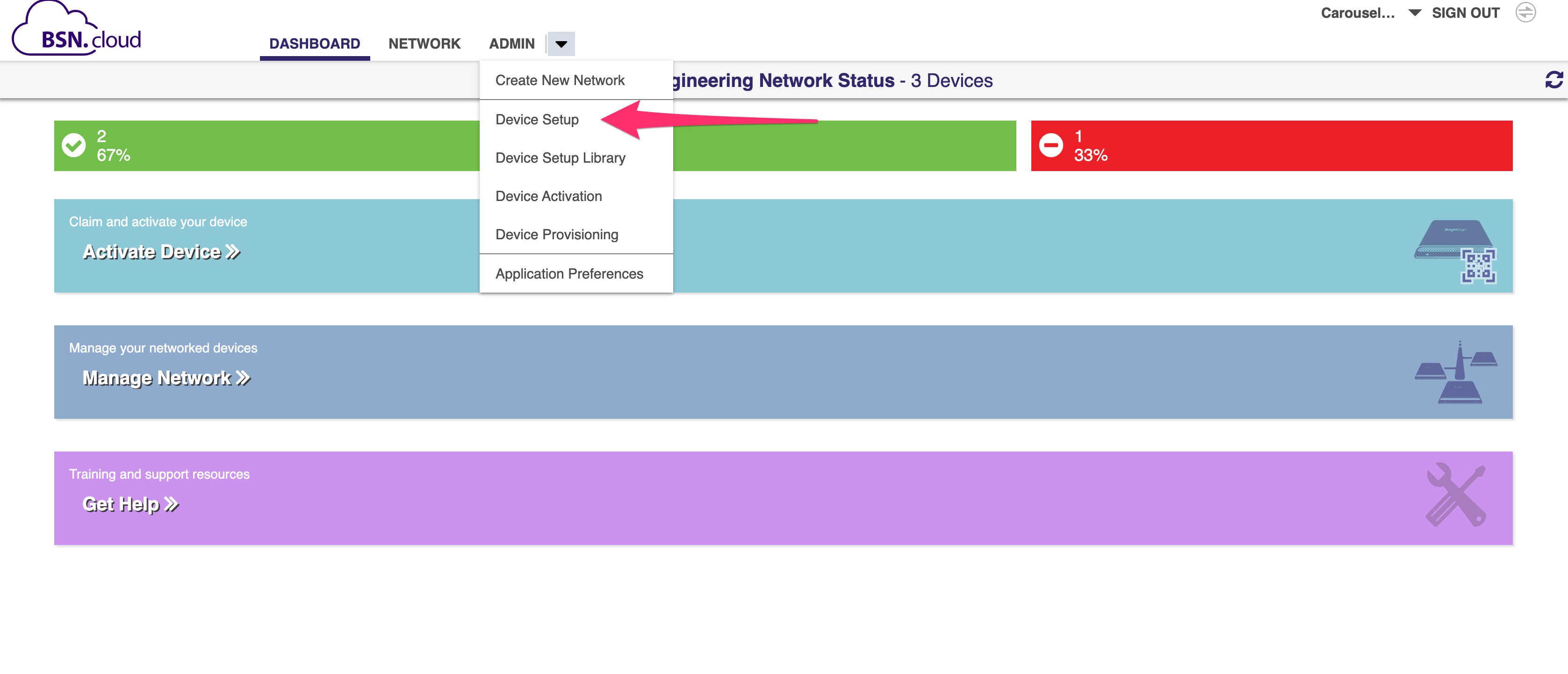Open the ADMIN dropdown arrow
The image size is (1568, 674).
point(561,44)
